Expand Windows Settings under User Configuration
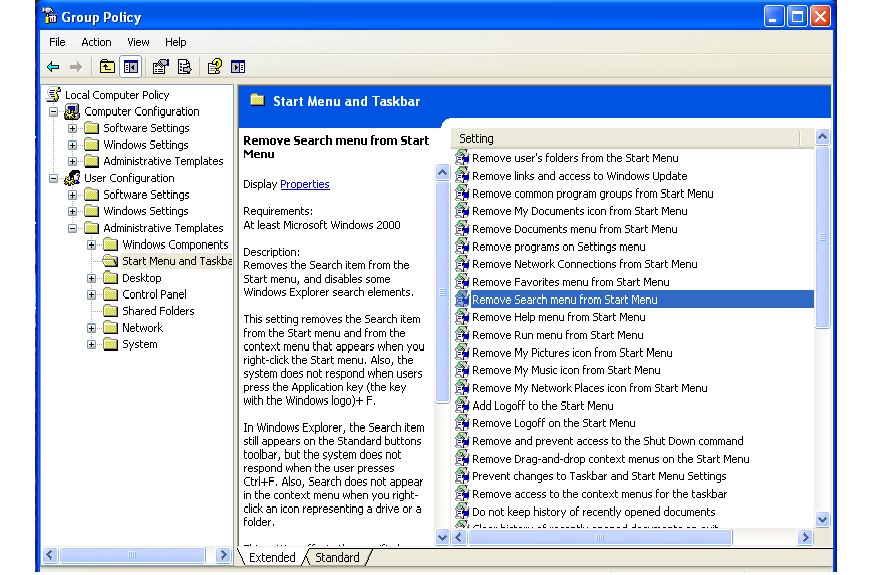The height and width of the screenshot is (575, 890). coord(72,211)
